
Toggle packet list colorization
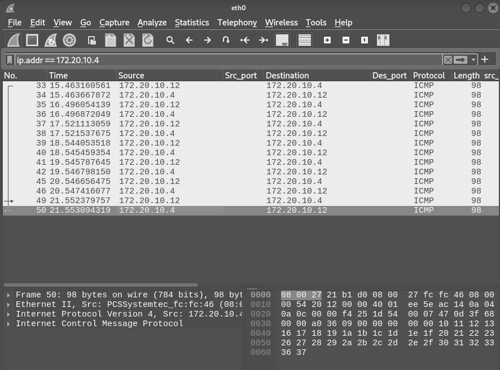click(304, 40)
